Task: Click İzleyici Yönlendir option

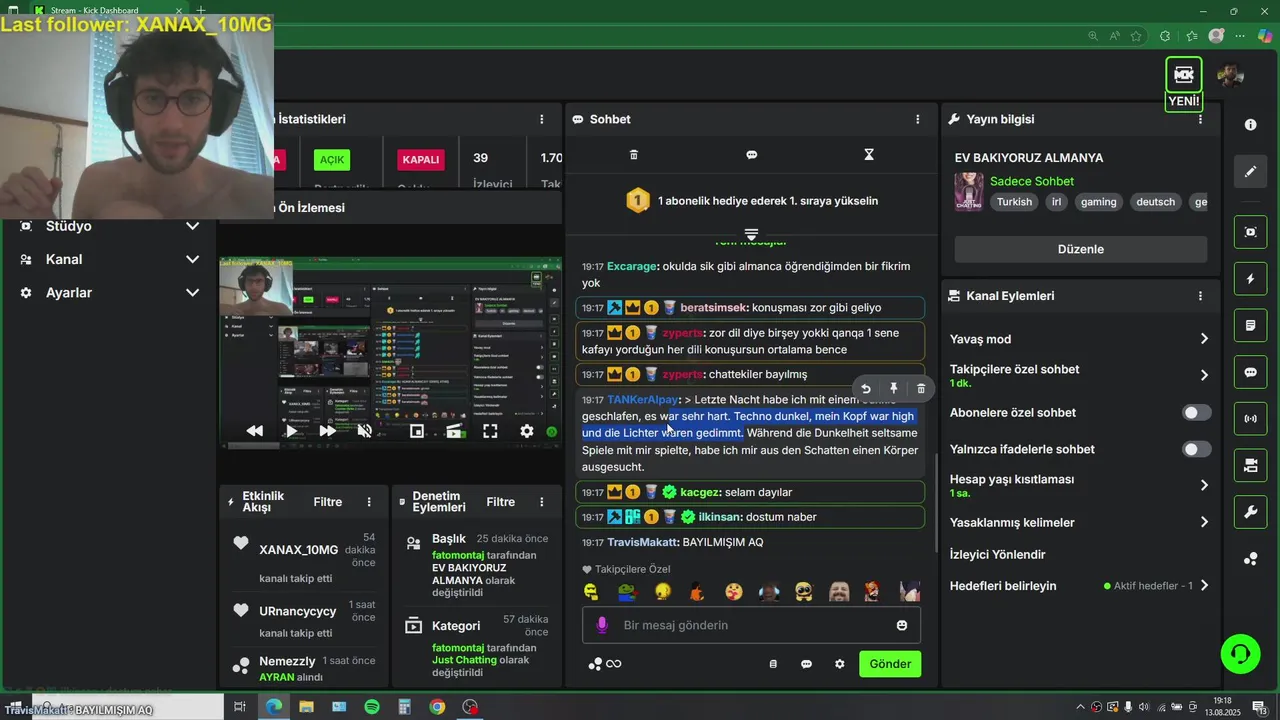Action: click(998, 554)
